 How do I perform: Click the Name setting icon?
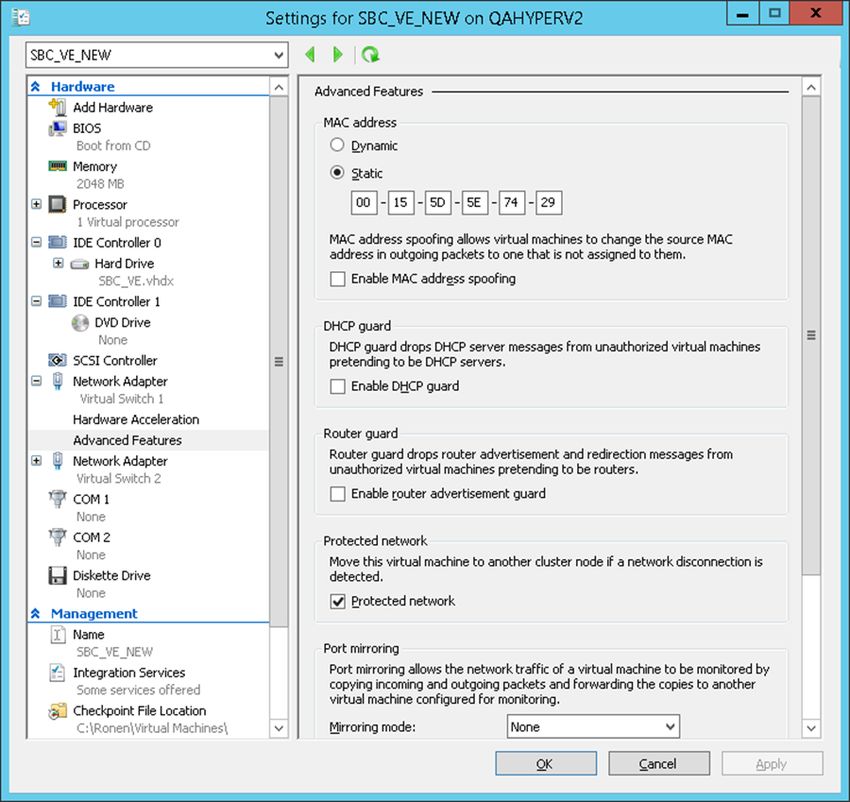[57, 634]
